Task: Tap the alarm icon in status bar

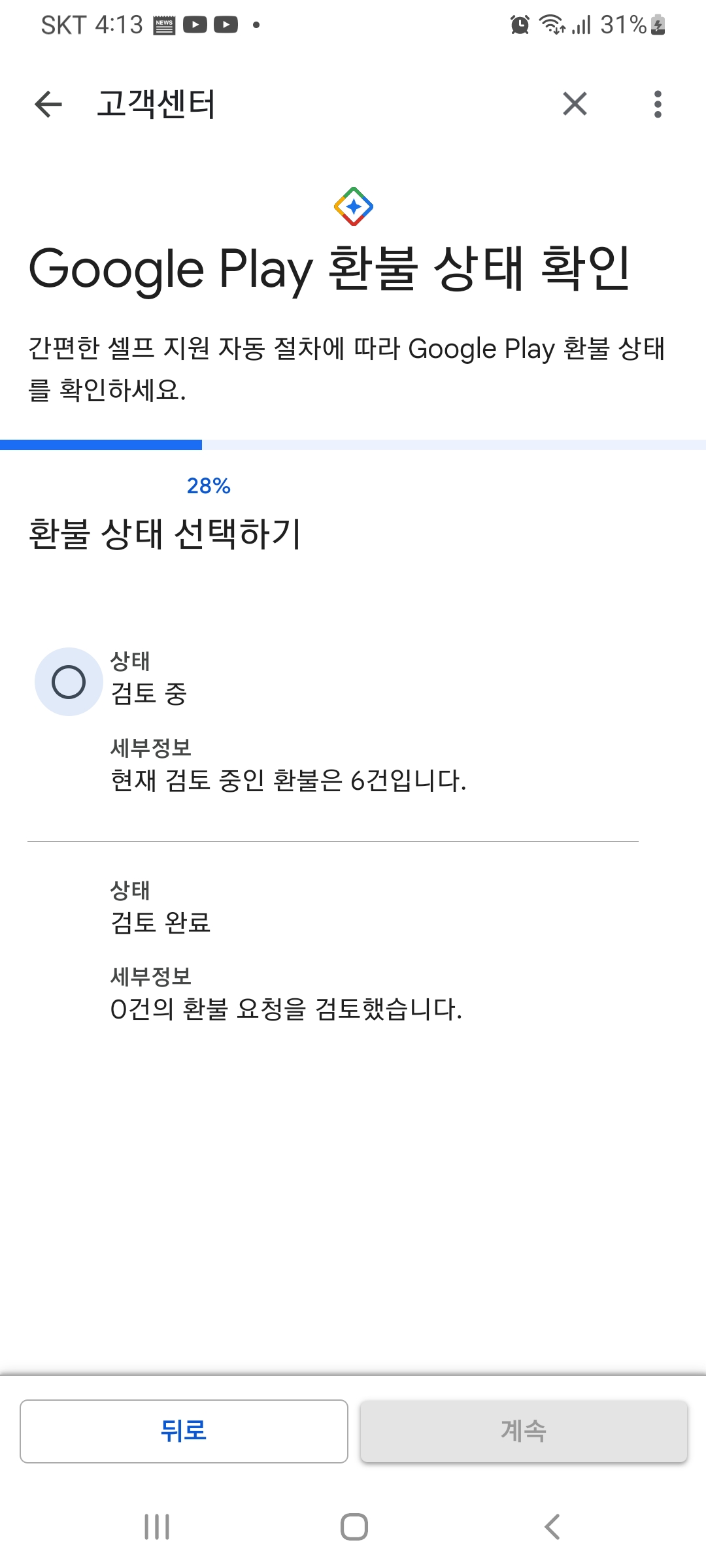Action: point(520,25)
